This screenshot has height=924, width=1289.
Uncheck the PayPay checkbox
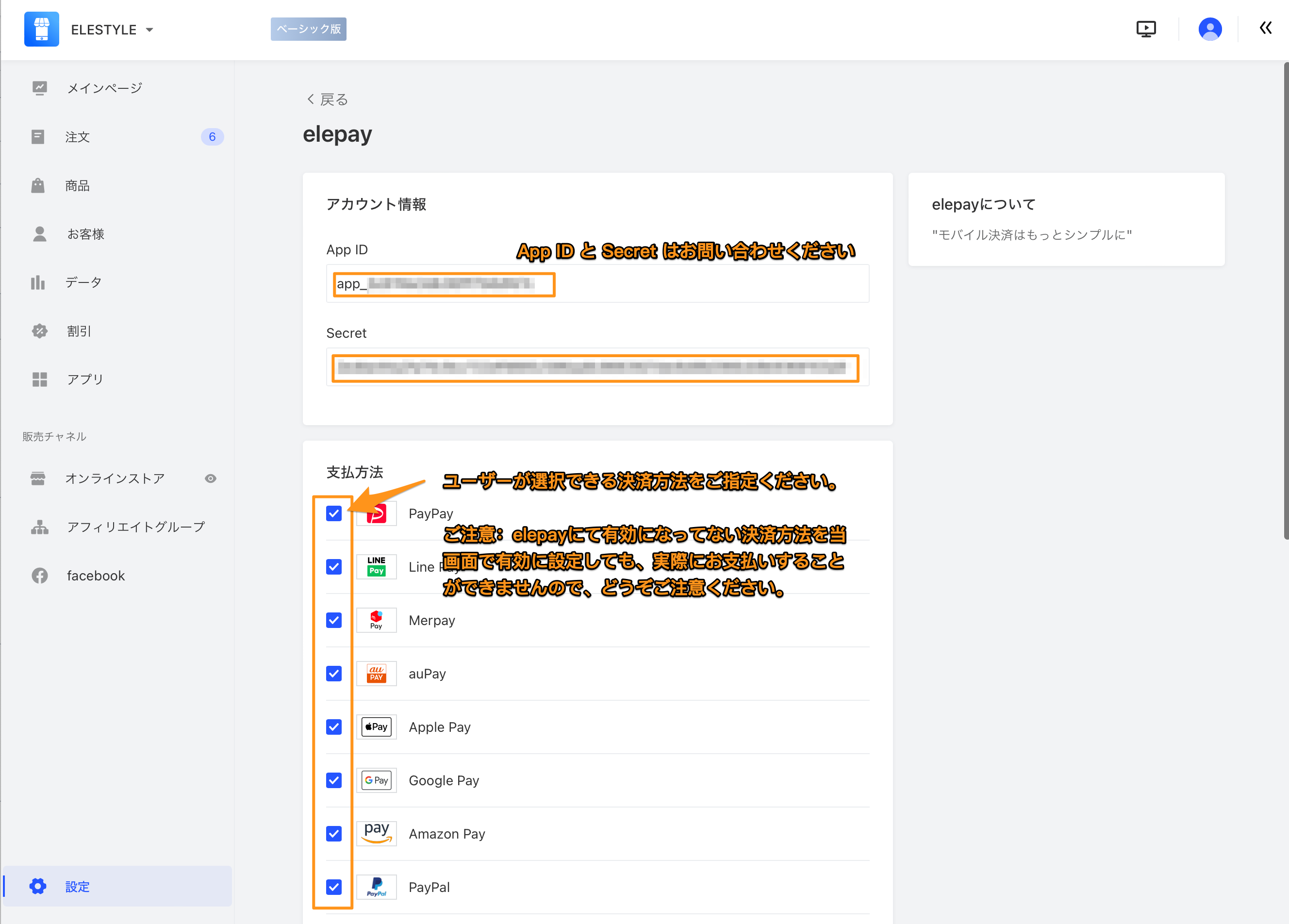pyautogui.click(x=333, y=513)
